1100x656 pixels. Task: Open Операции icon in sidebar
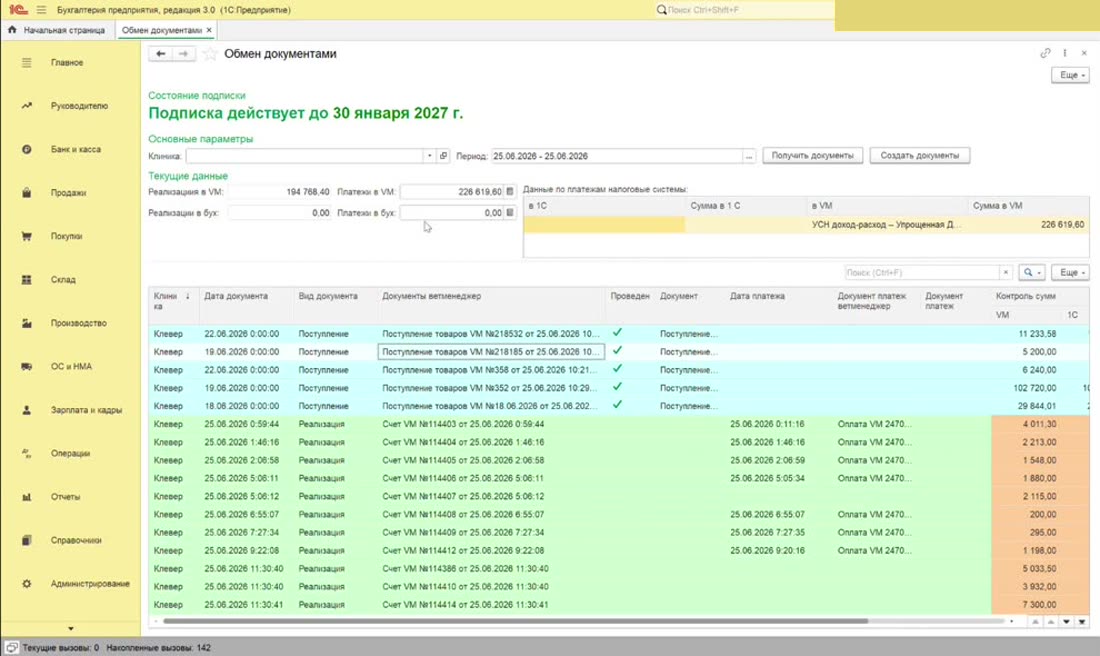tap(27, 454)
